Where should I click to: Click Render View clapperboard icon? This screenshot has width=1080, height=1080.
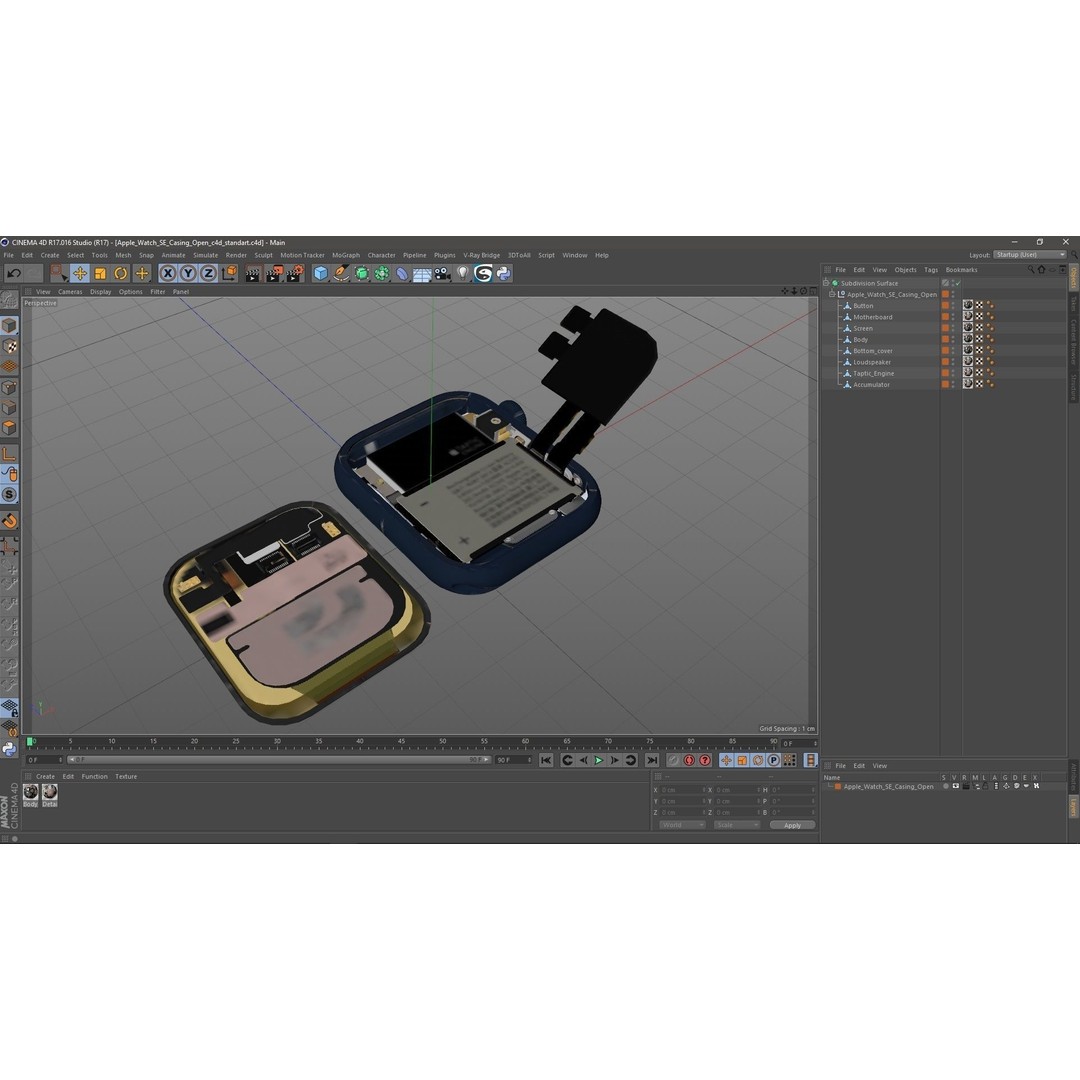(253, 273)
